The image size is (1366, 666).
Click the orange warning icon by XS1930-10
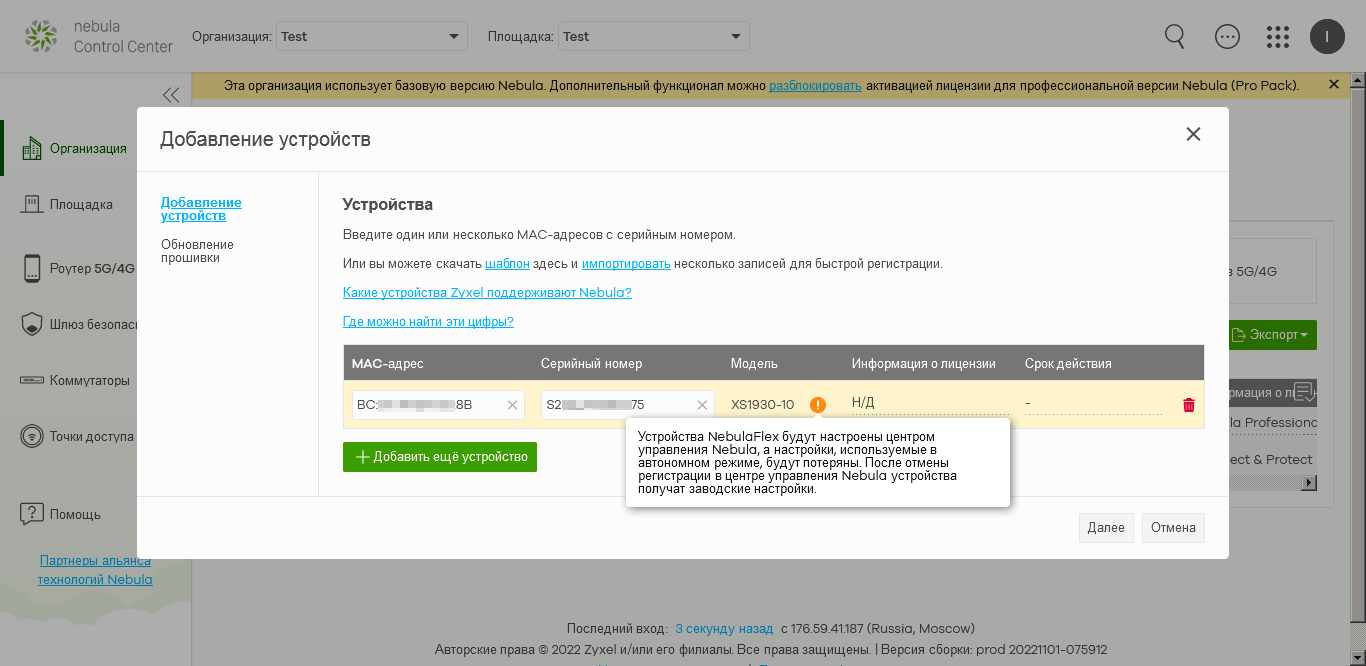click(x=818, y=405)
